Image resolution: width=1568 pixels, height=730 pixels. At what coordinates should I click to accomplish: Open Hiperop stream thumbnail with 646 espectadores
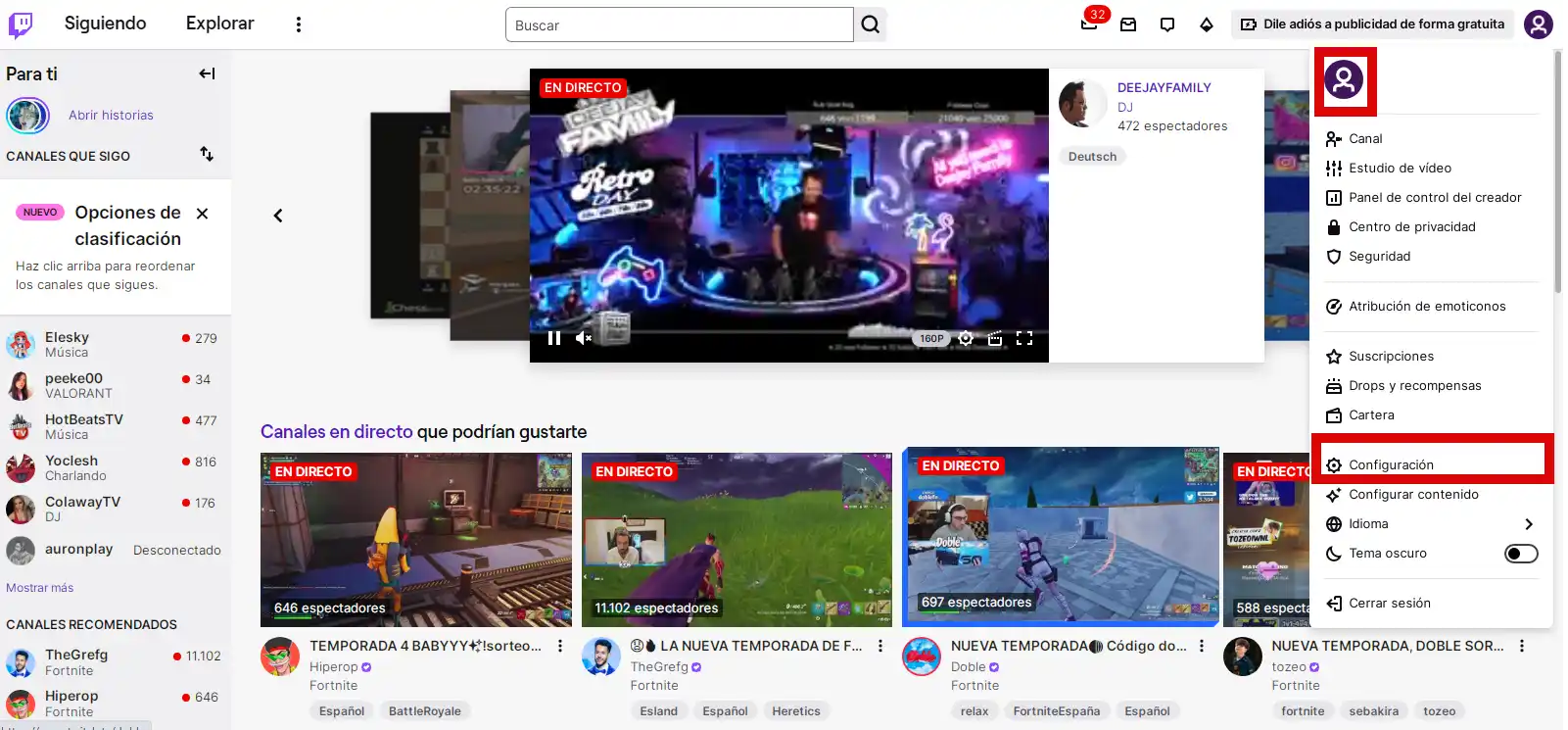click(x=416, y=540)
